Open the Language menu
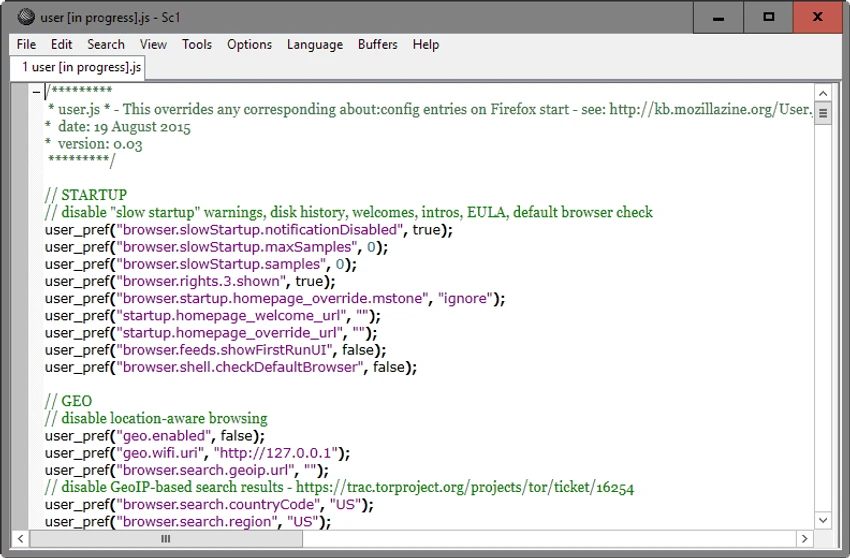The image size is (850, 558). (x=315, y=44)
